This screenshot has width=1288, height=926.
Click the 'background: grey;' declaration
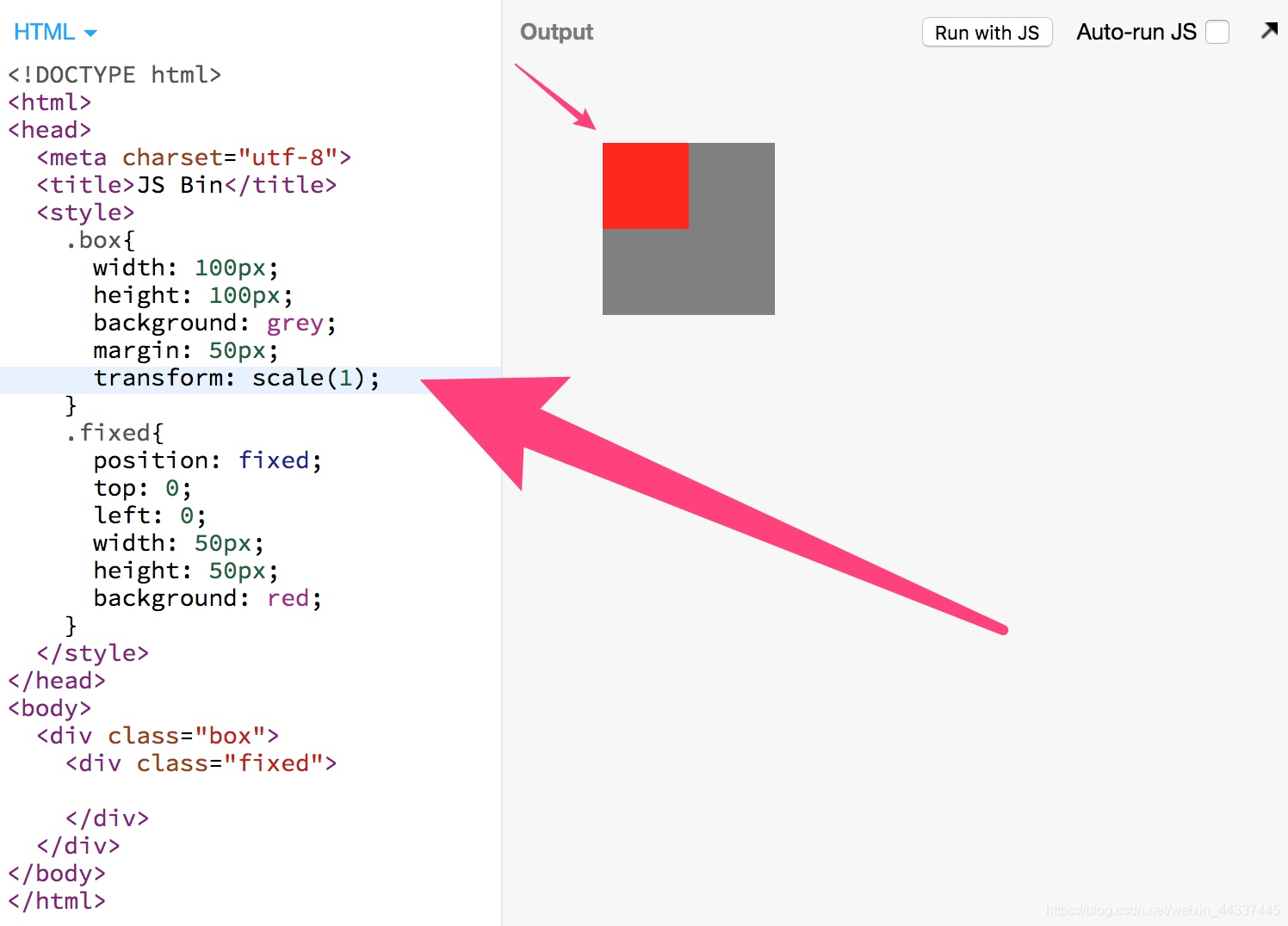[215, 323]
